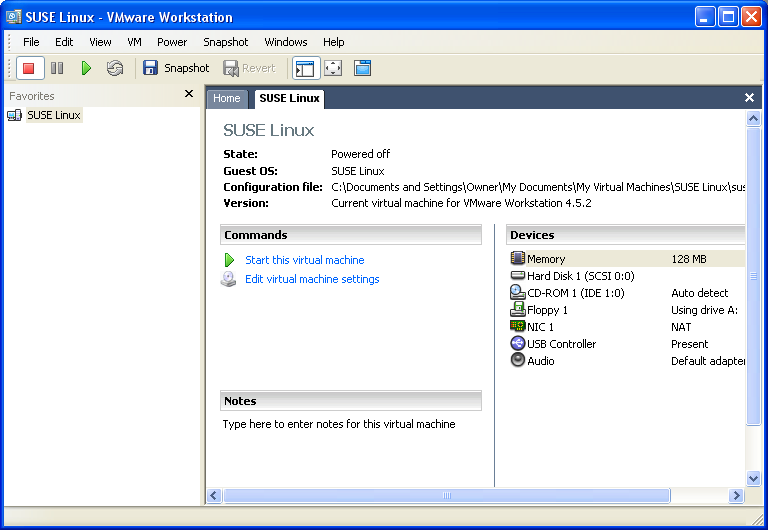The width and height of the screenshot is (768, 530).
Task: Click Edit virtual machine settings link
Action: click(x=312, y=279)
